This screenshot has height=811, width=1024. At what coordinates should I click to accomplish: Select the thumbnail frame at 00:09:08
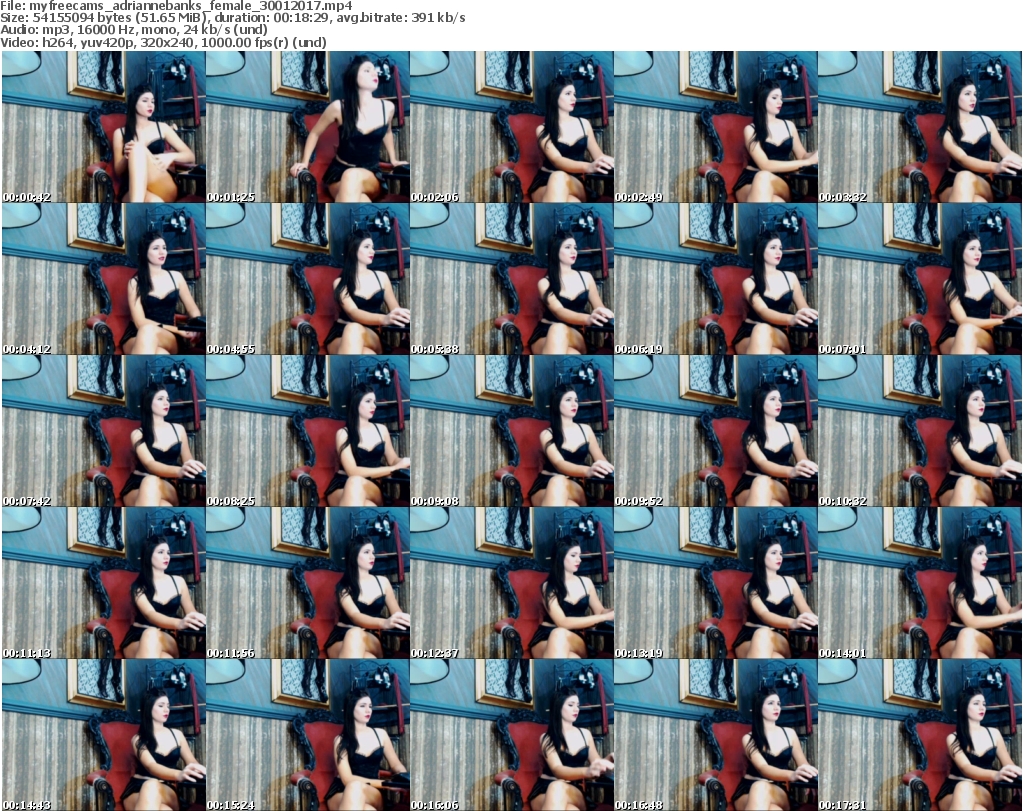tap(511, 431)
